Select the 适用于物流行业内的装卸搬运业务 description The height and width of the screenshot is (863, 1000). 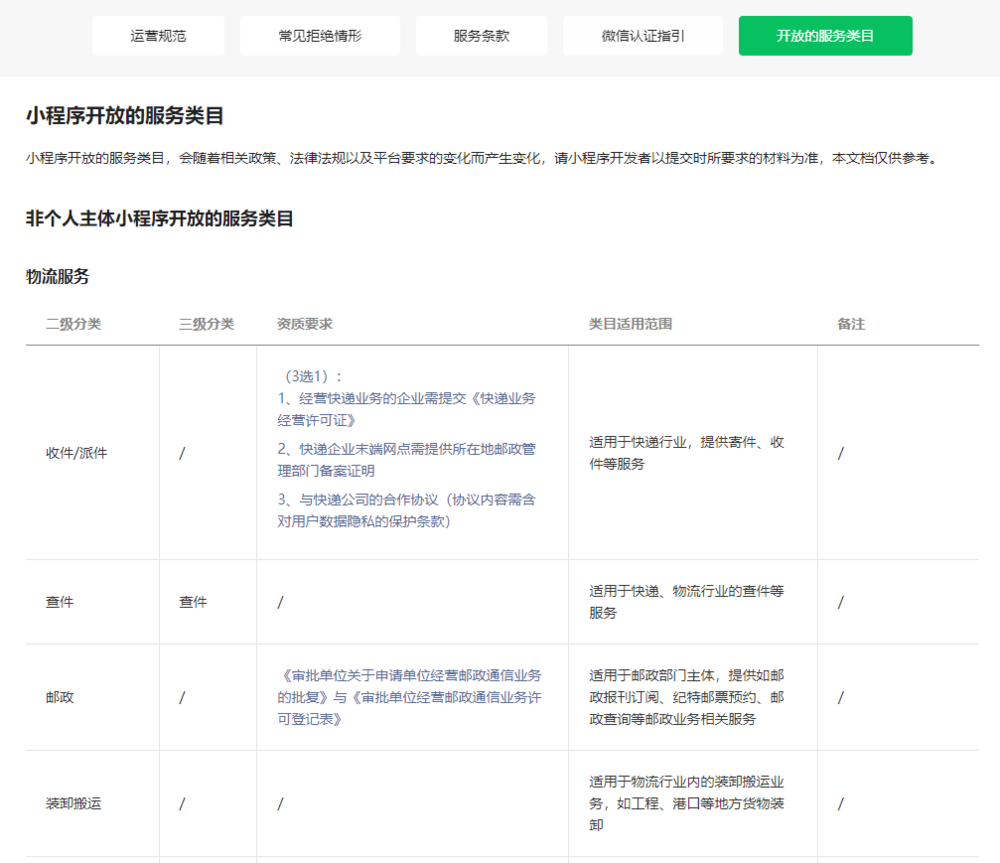(x=687, y=804)
